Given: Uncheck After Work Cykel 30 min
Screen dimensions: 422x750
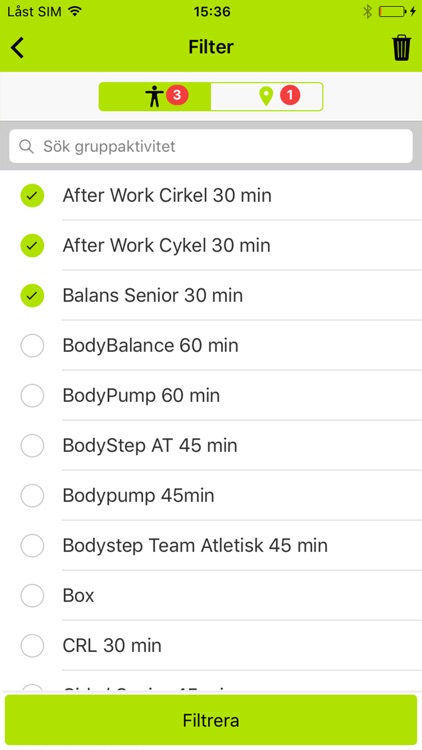Looking at the screenshot, I should [32, 245].
